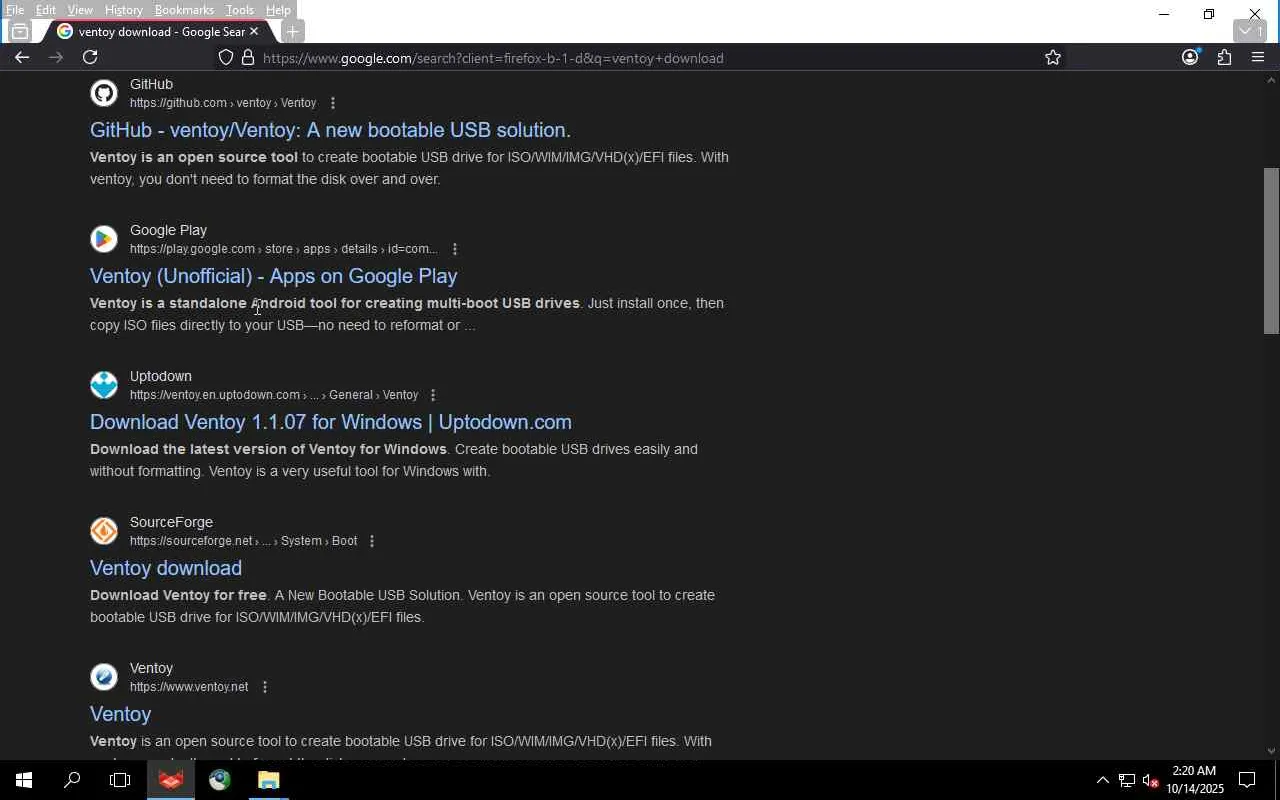Open the Bookmarks menu
The image size is (1280, 800).
[184, 10]
